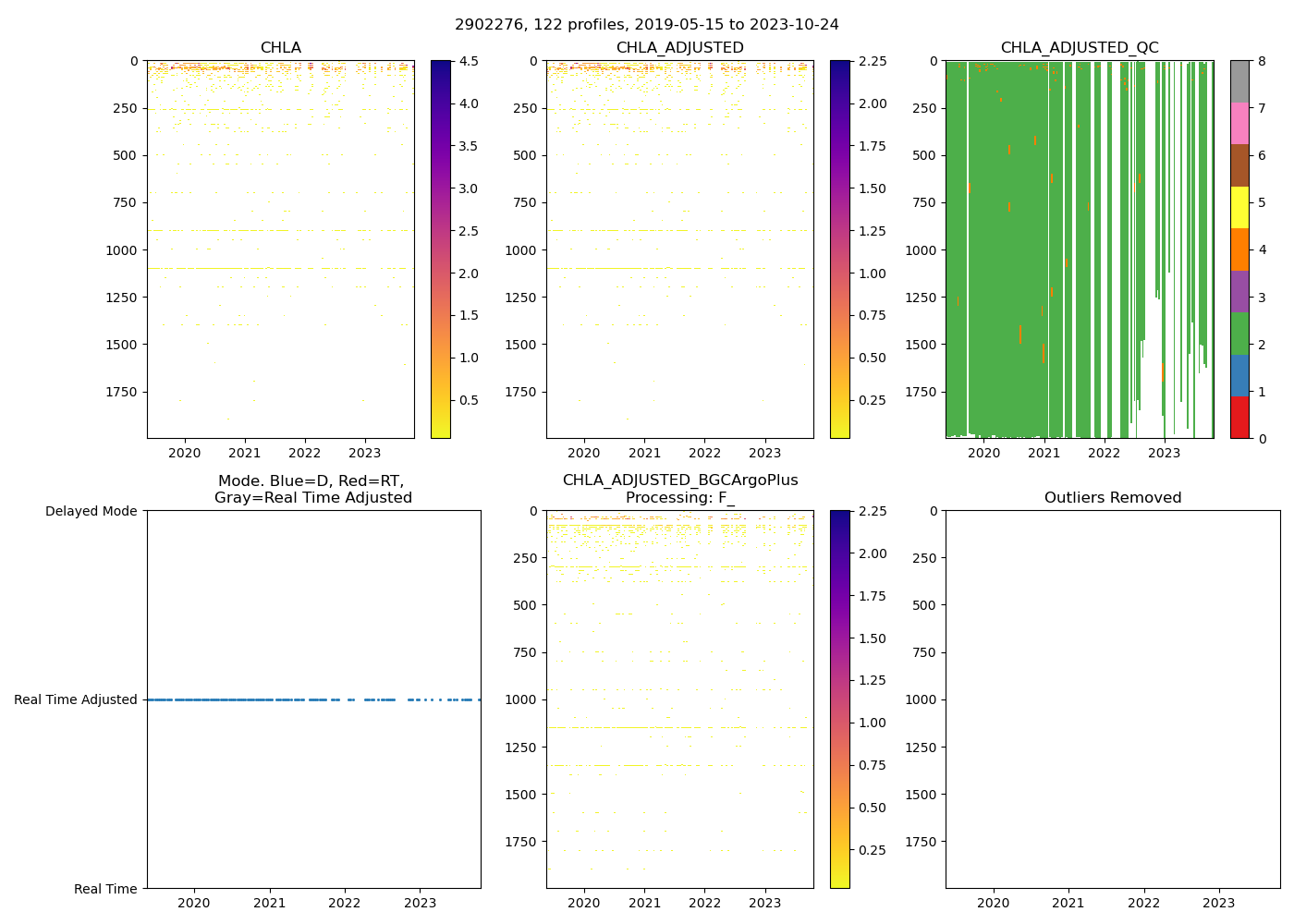
Task: Select the pink segment of QC colorbar
Action: pyautogui.click(x=1239, y=123)
